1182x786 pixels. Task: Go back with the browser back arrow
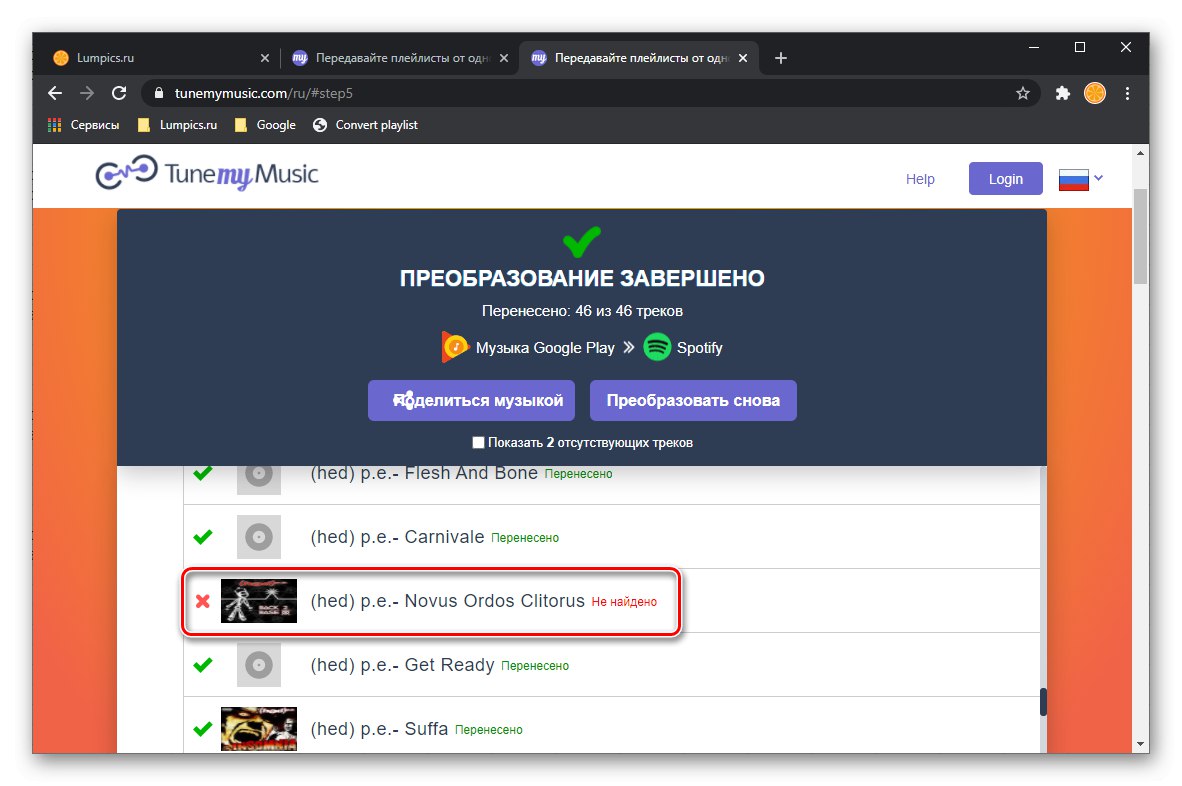54,93
